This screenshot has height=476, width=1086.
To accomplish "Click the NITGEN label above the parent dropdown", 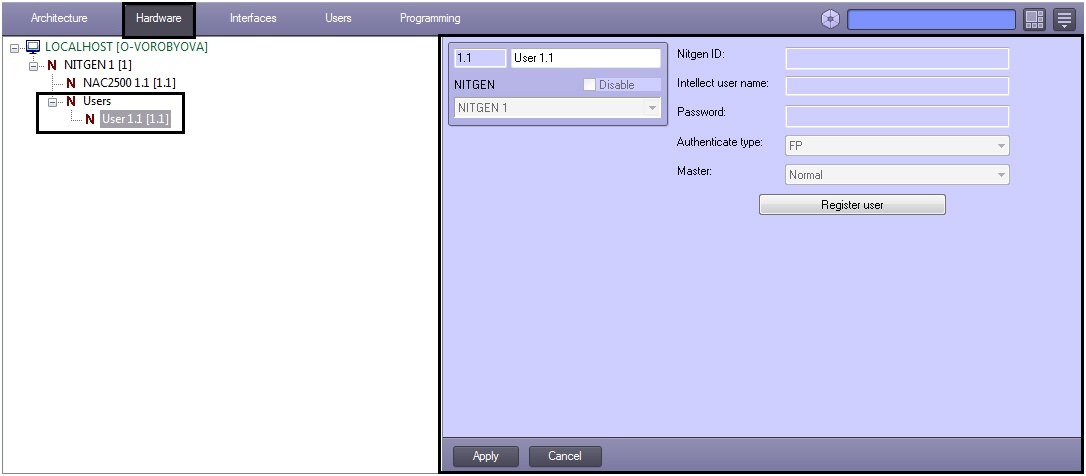I will pos(474,85).
